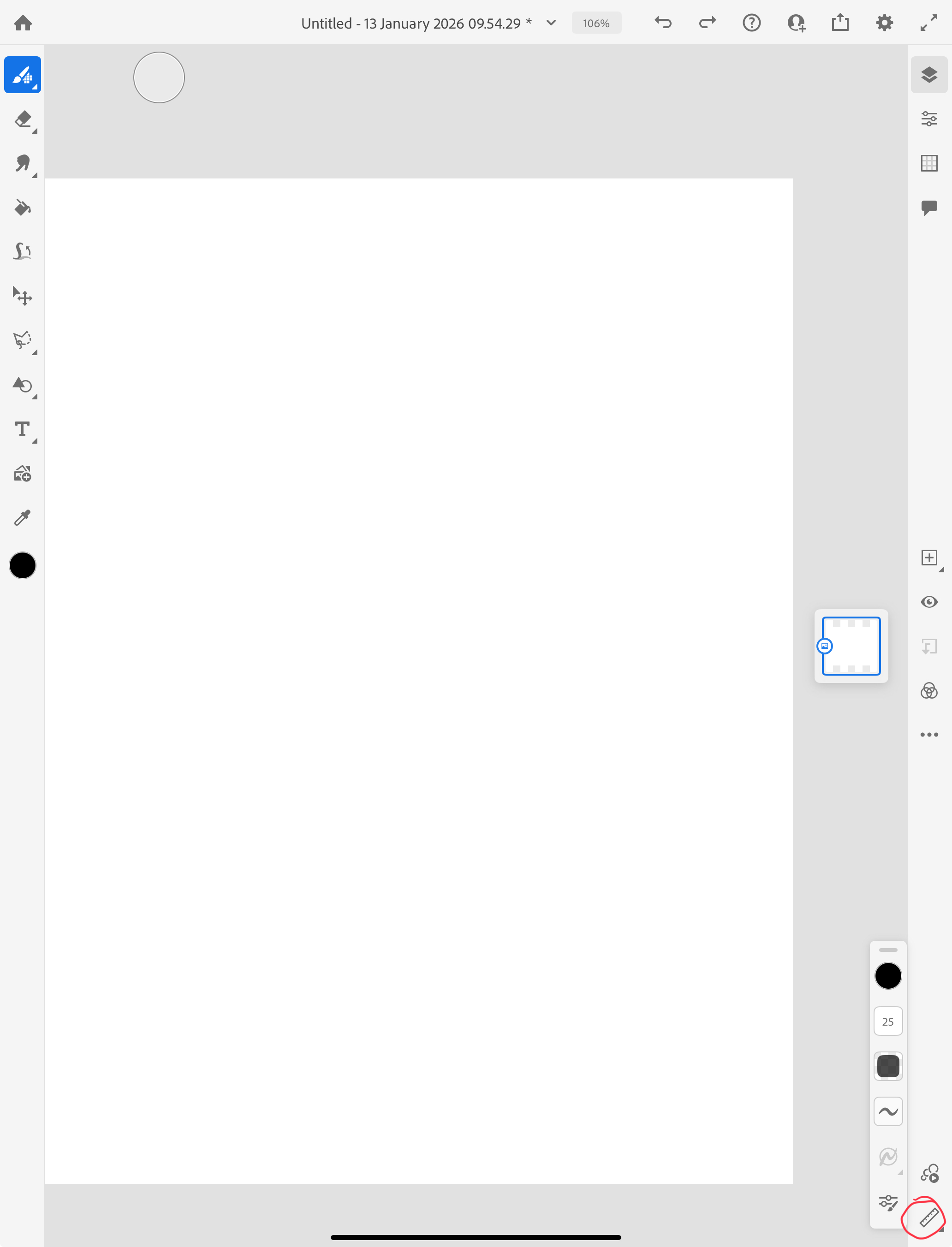Select the Smudge brush tool
This screenshot has width=952, height=1247.
coord(23,164)
